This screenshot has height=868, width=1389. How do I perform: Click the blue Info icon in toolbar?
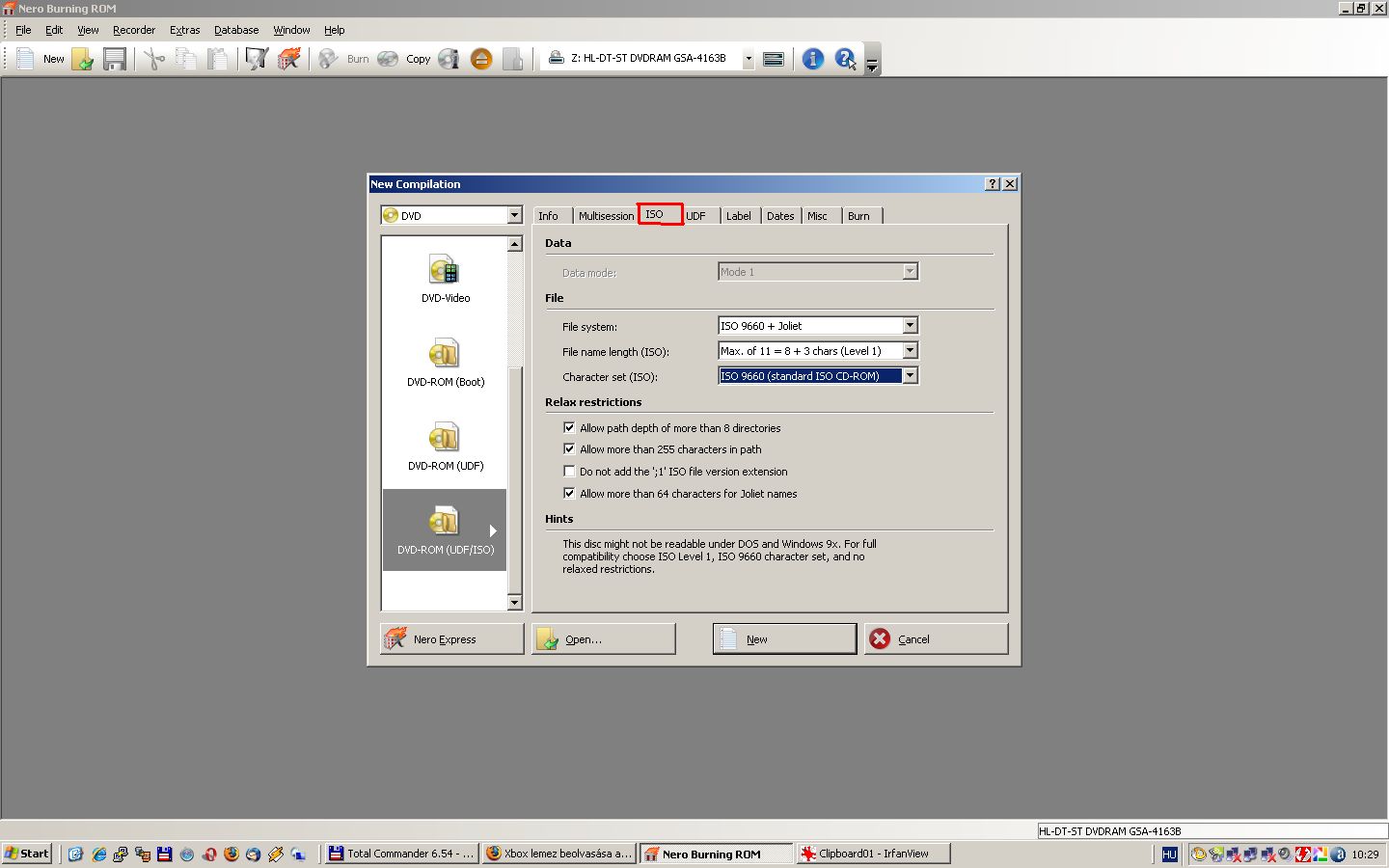point(813,59)
